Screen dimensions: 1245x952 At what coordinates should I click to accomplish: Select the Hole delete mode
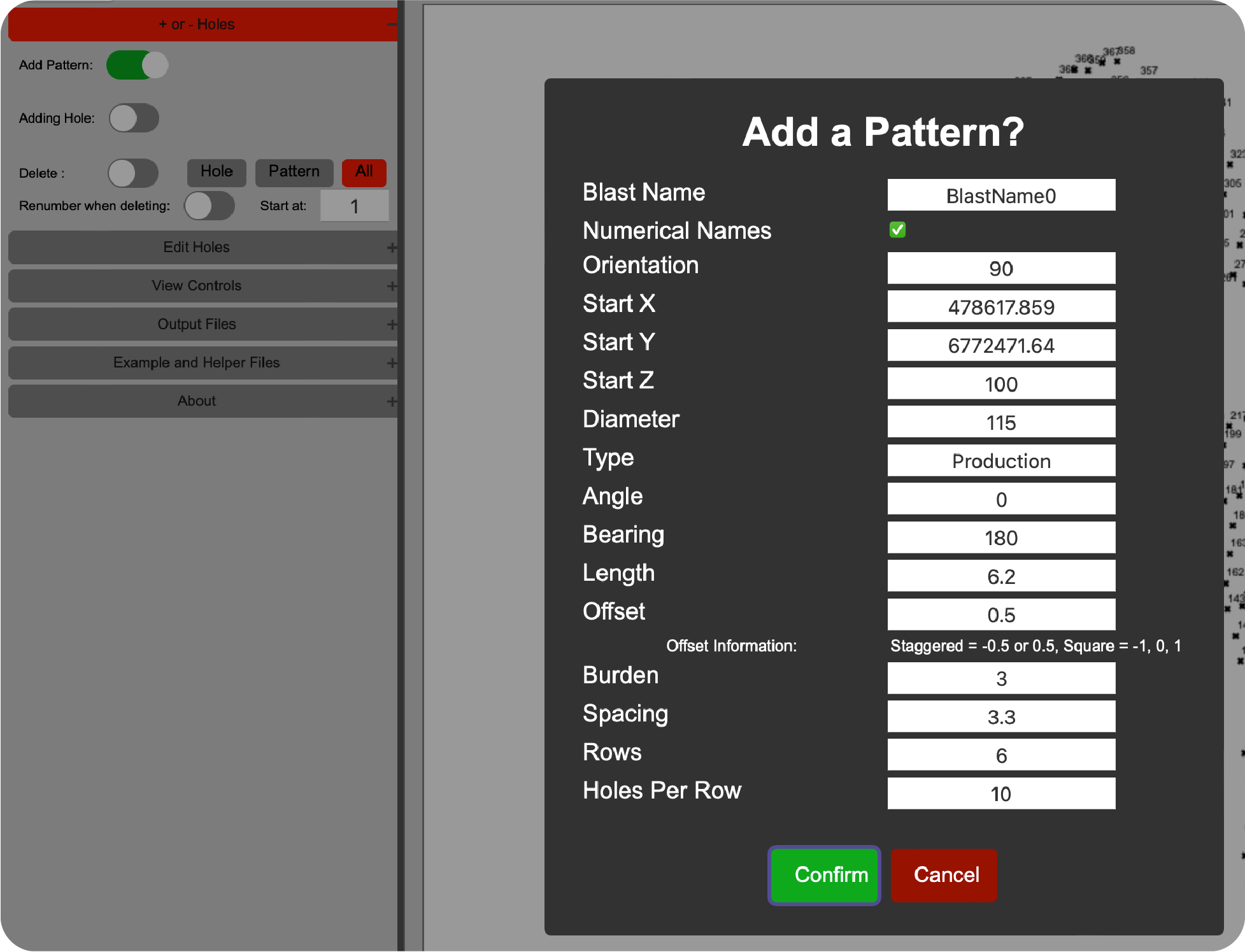point(217,171)
